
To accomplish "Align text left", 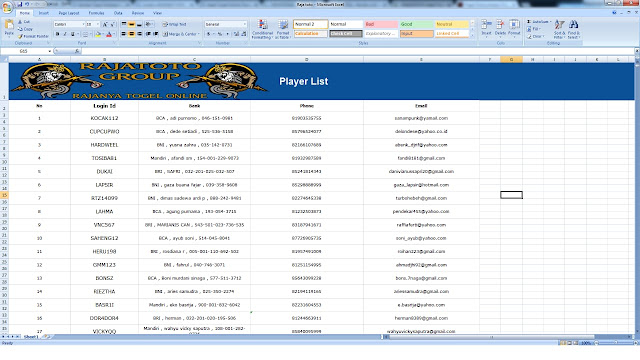I will click(124, 34).
